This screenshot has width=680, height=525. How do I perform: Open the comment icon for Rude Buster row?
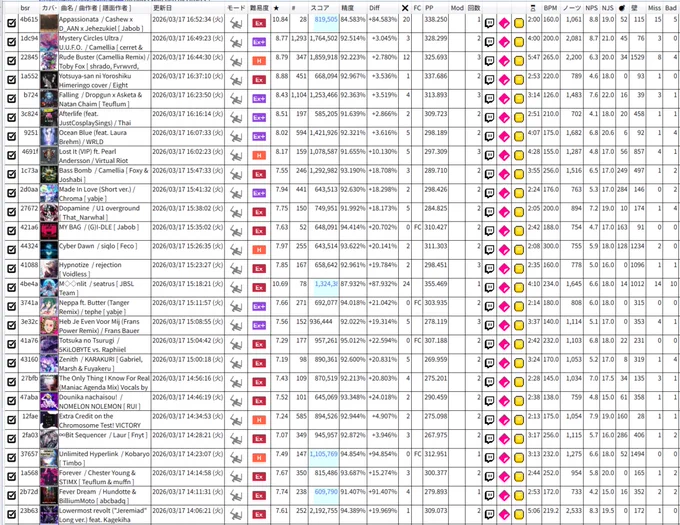(x=489, y=61)
